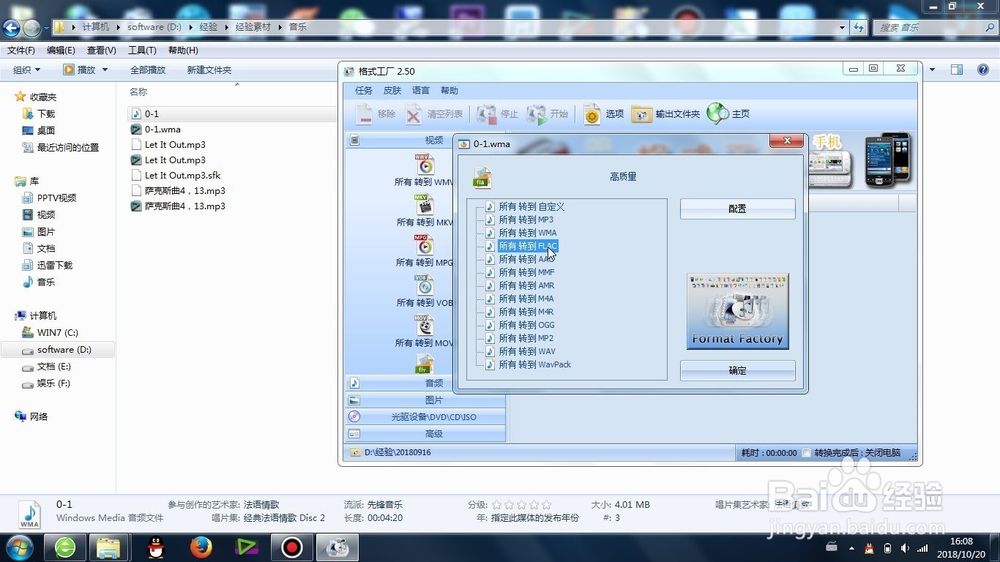Select the All to WMV icon
The width and height of the screenshot is (1000, 562).
[425, 165]
